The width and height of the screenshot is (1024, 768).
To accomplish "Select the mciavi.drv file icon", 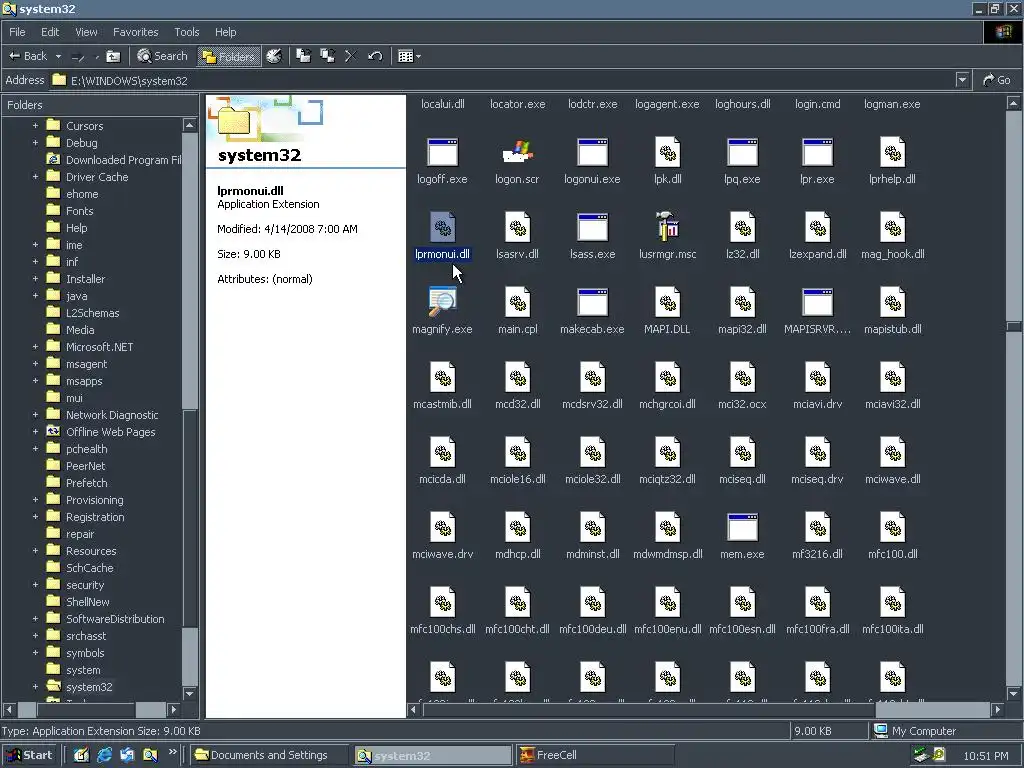I will pyautogui.click(x=818, y=377).
